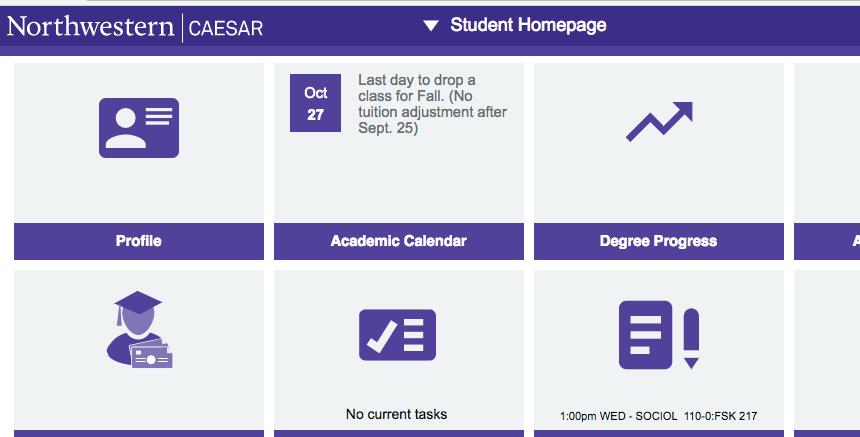This screenshot has width=860, height=437.
Task: Open the Academic Calendar tile label
Action: [x=398, y=241]
